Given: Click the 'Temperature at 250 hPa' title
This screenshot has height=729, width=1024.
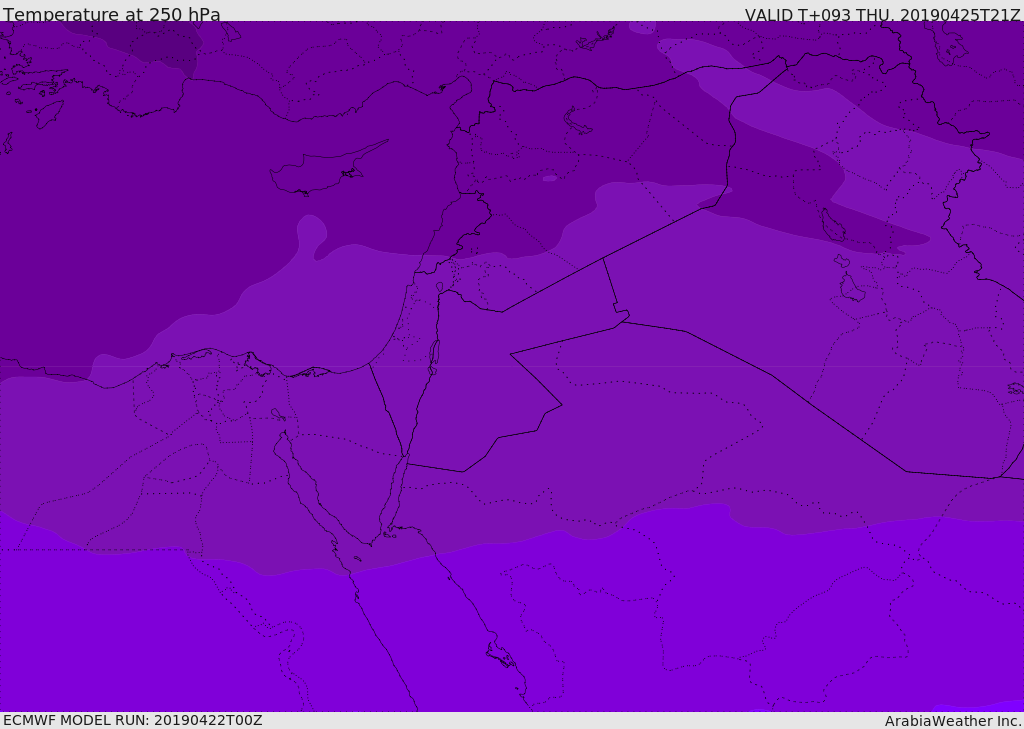Looking at the screenshot, I should 112,15.
